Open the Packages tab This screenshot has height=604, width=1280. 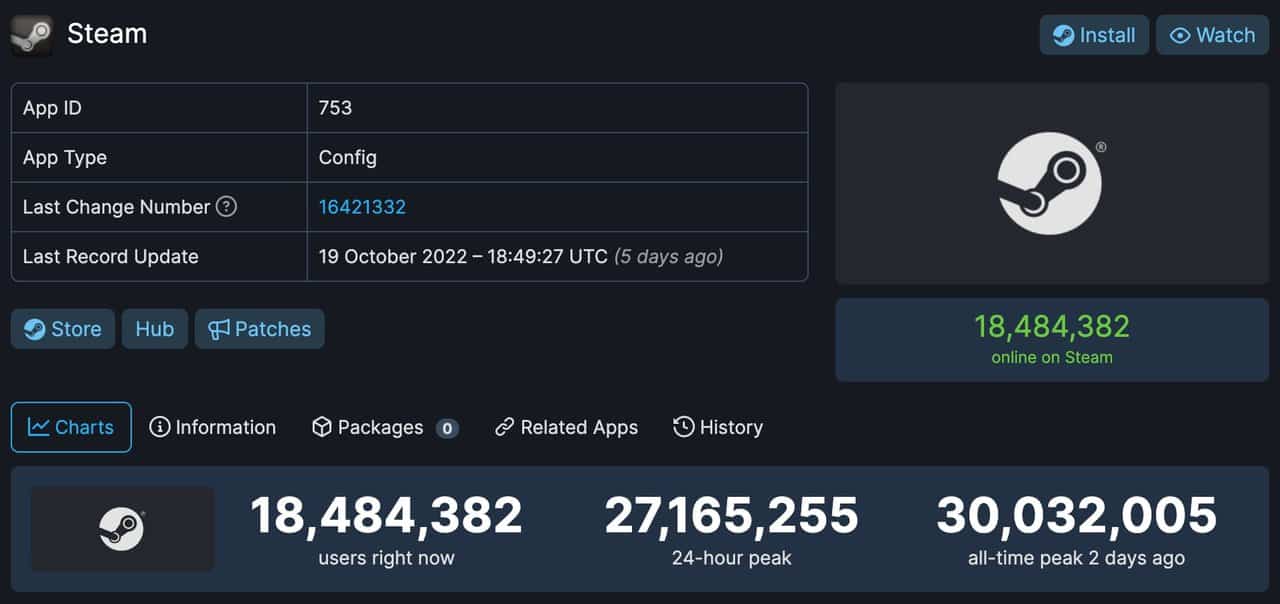pos(384,427)
